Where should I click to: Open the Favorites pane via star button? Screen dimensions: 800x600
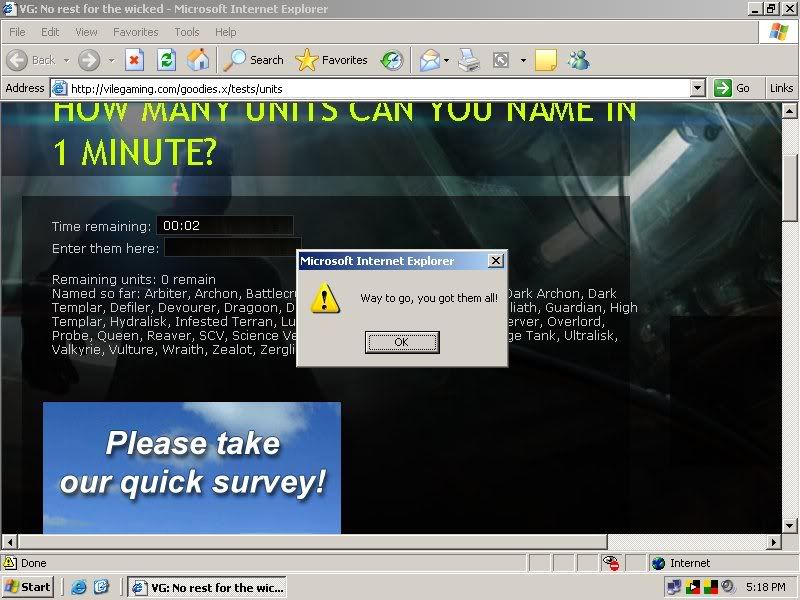click(331, 60)
